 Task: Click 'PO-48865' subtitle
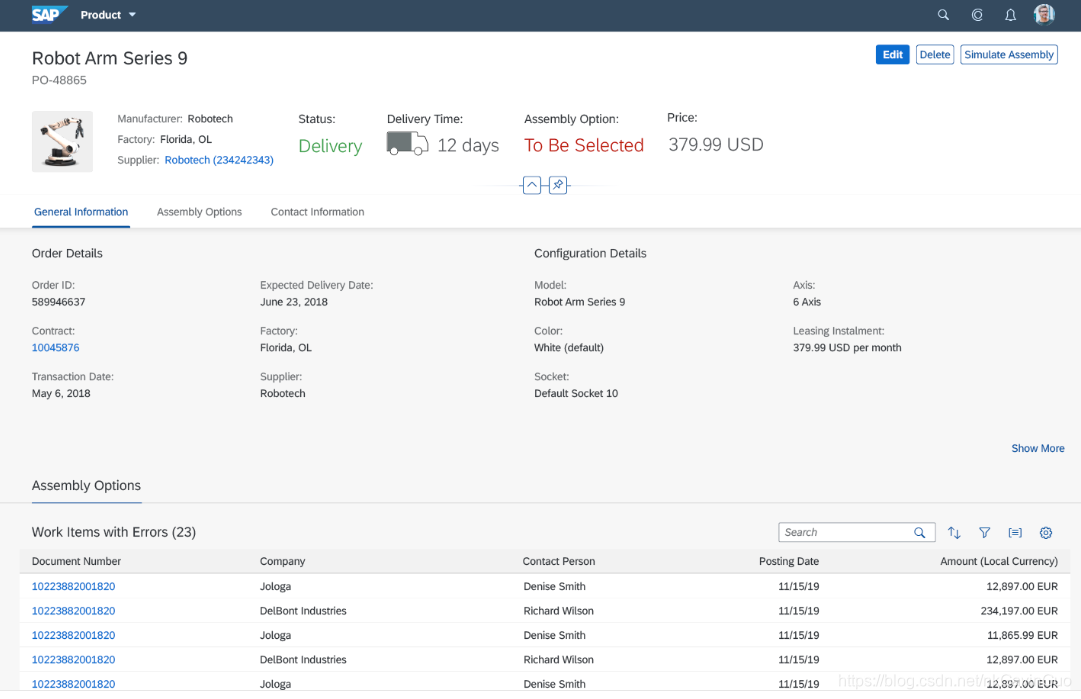(59, 80)
